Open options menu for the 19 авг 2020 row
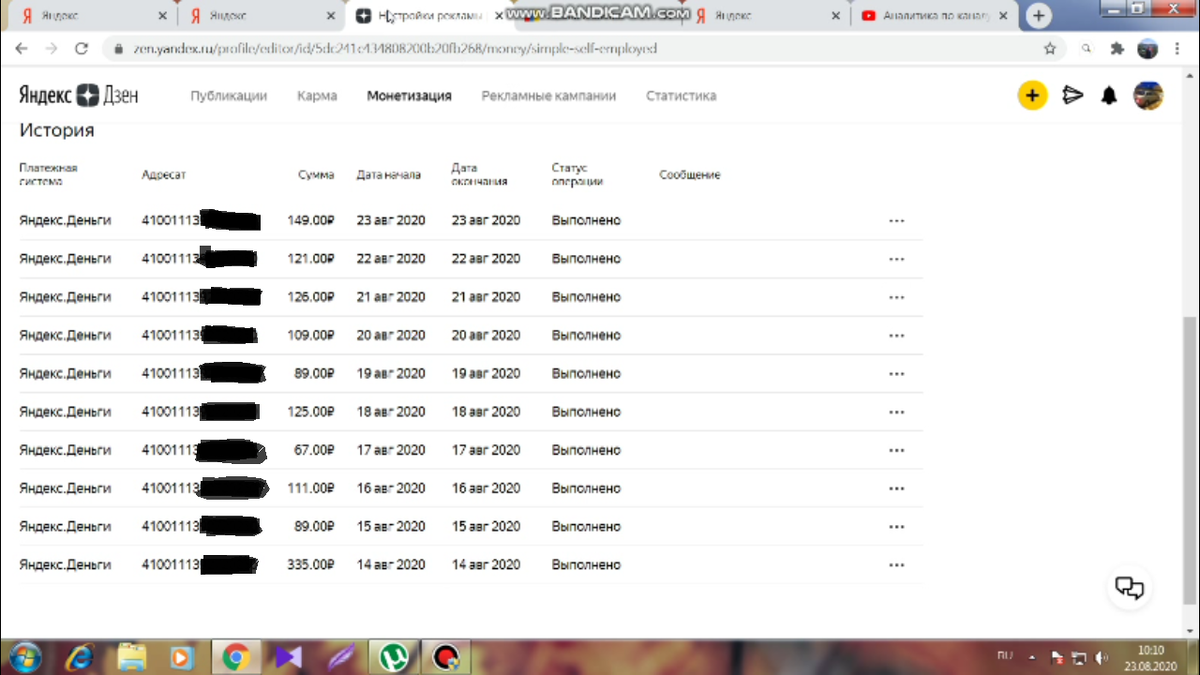This screenshot has width=1200, height=675. point(897,374)
